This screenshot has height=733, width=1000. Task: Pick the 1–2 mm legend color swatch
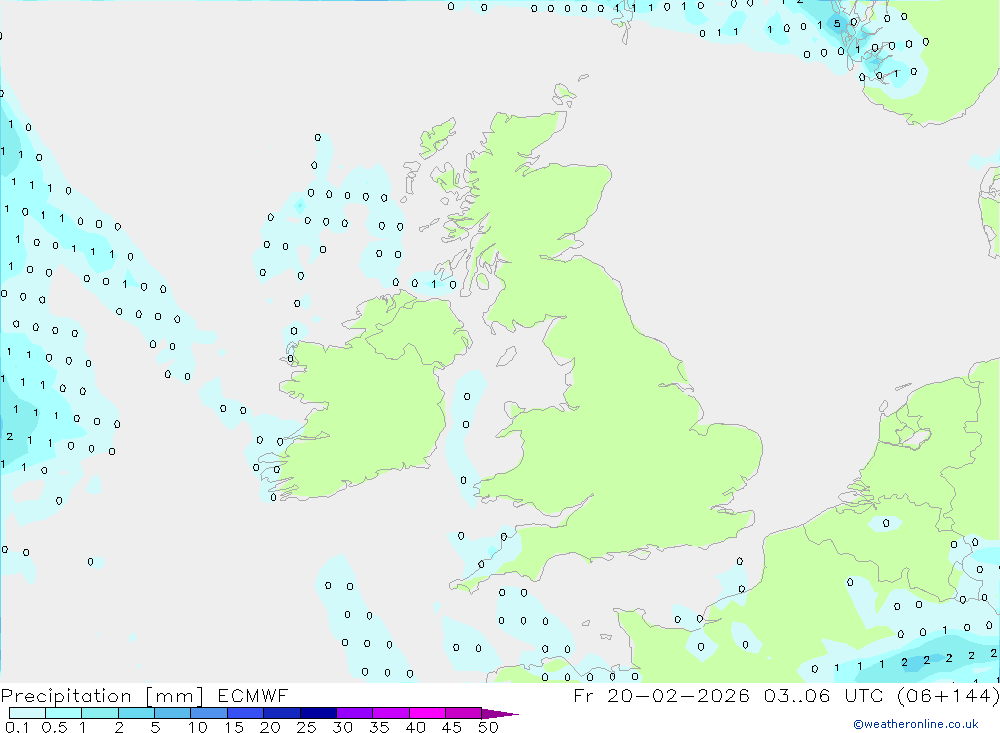point(100,713)
